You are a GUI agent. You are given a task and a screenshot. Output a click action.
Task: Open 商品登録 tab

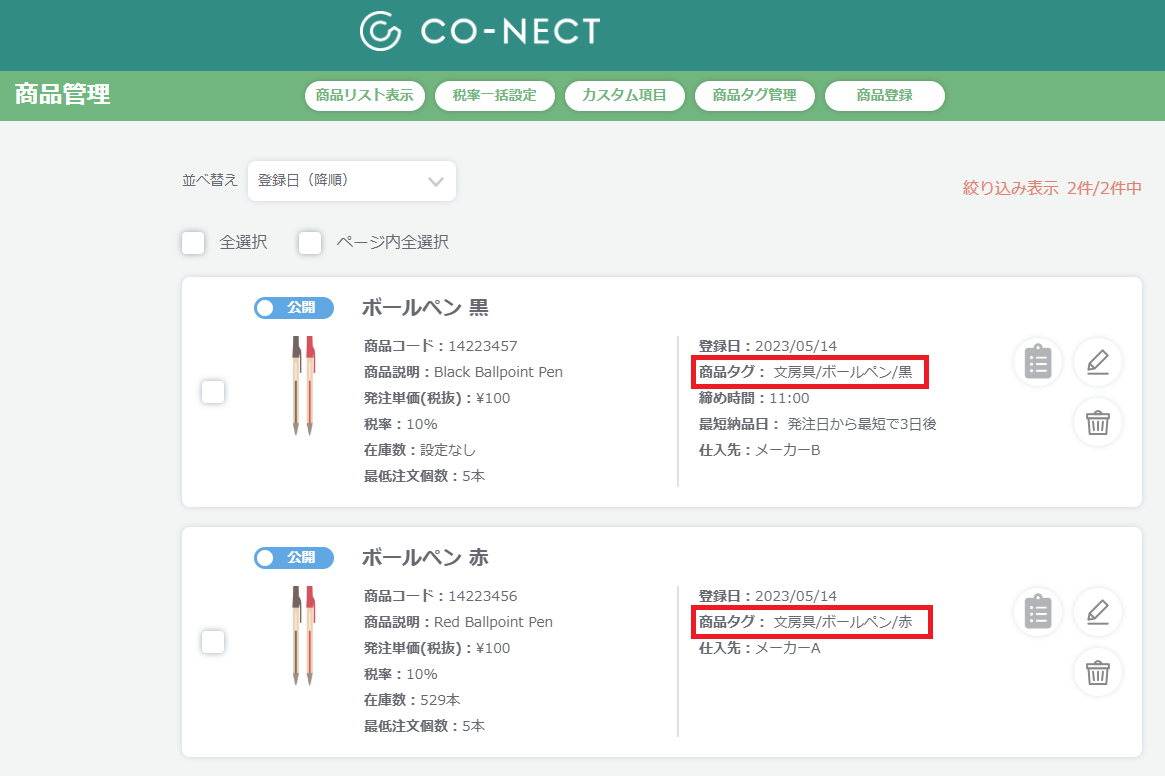(x=885, y=96)
